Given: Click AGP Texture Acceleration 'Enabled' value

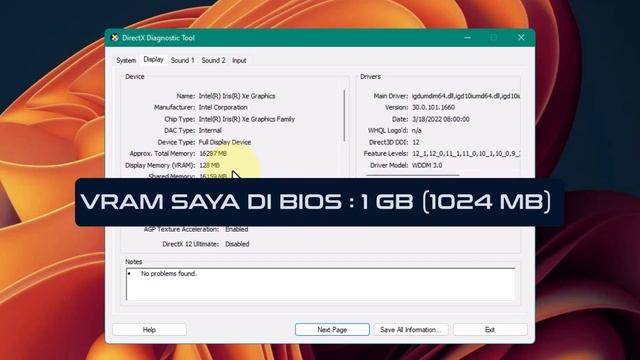Looking at the screenshot, I should (237, 229).
